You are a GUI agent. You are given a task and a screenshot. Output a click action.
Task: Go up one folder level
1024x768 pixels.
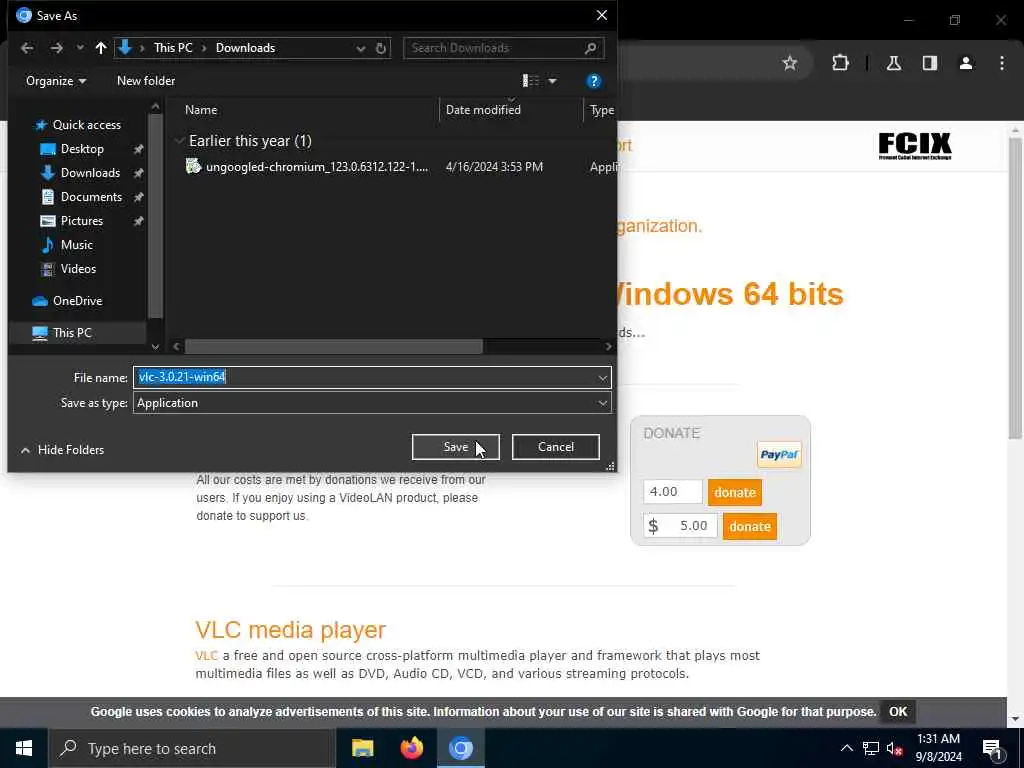pos(101,48)
